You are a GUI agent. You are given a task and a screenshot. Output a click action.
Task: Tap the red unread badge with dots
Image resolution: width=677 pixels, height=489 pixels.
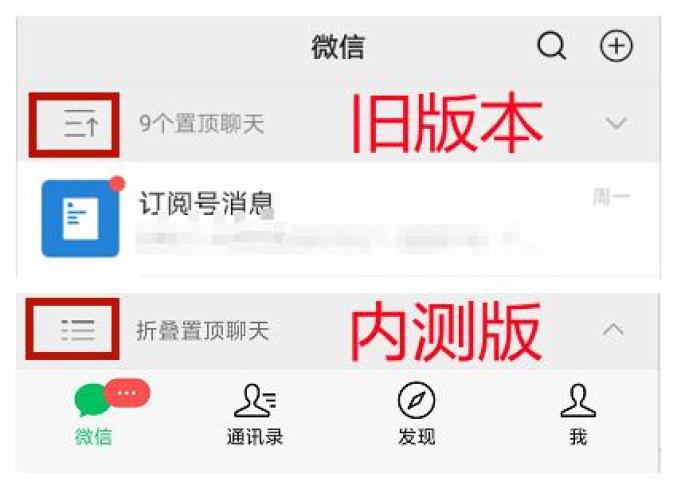point(127,393)
